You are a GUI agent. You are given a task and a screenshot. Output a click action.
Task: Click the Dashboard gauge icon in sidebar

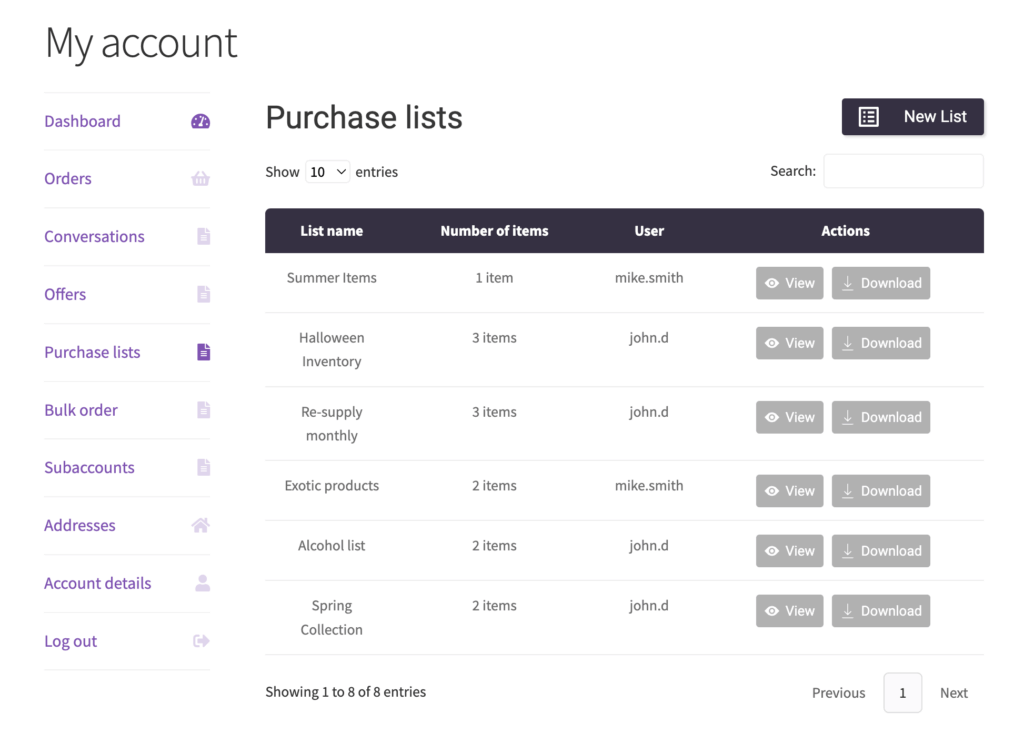[x=200, y=122]
